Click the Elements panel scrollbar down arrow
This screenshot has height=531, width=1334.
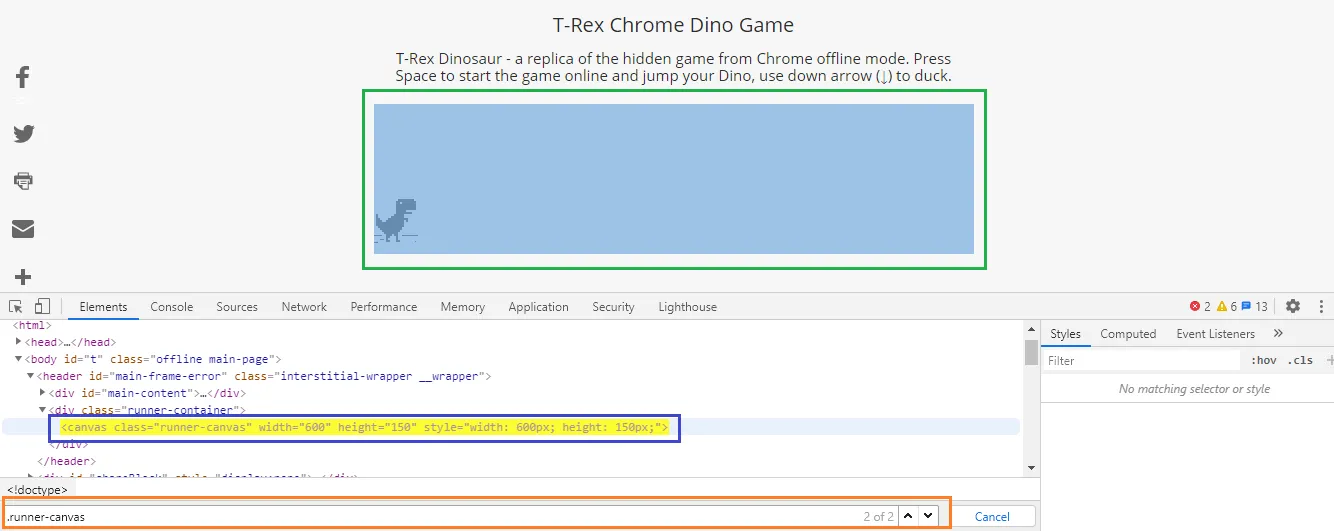coord(1031,467)
